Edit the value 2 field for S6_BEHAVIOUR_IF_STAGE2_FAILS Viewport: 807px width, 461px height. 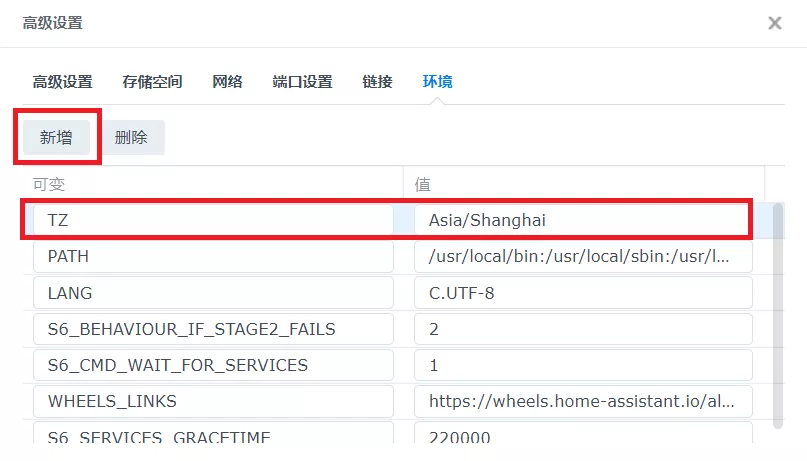pos(583,329)
